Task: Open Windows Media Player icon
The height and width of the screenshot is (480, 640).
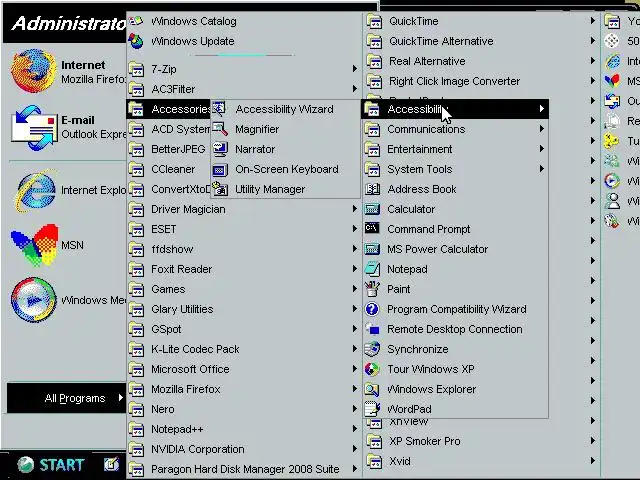Action: (33, 300)
